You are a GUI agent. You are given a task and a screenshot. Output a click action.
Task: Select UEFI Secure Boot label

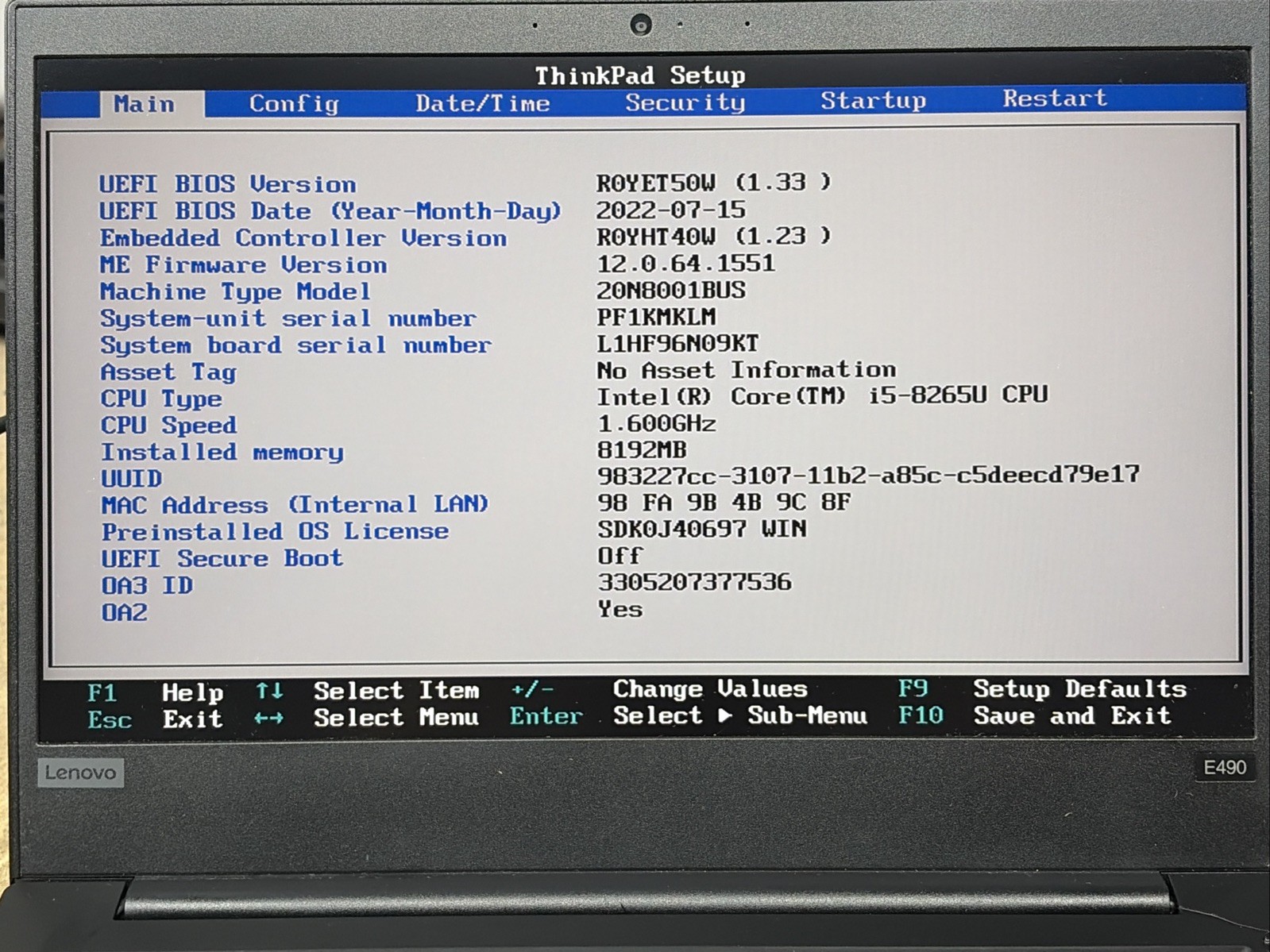point(222,559)
